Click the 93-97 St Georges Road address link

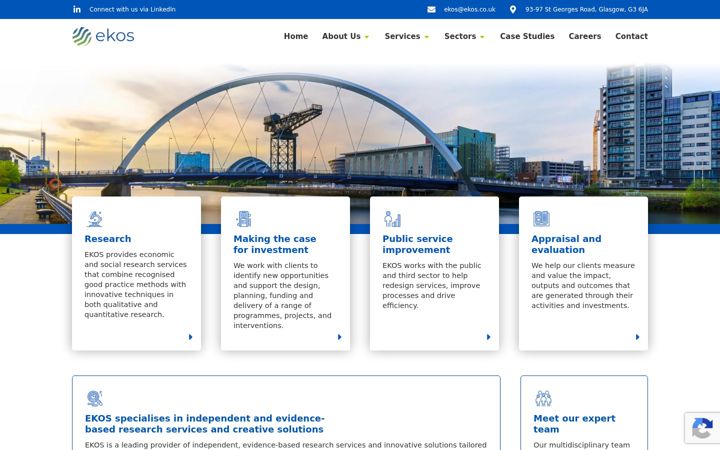pos(586,9)
